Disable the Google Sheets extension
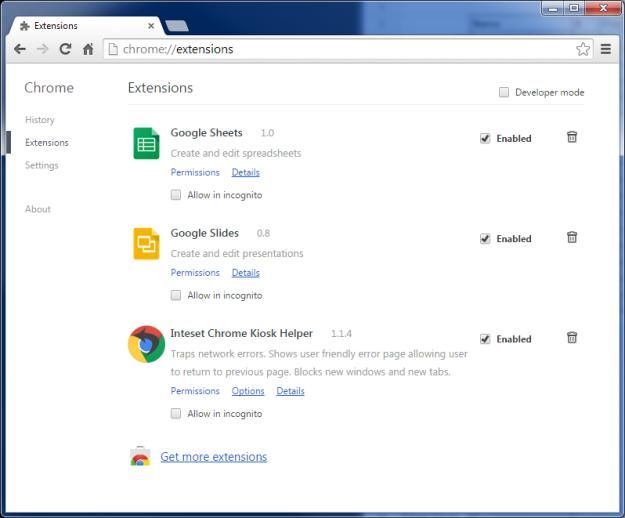The height and width of the screenshot is (518, 625). pyautogui.click(x=485, y=139)
